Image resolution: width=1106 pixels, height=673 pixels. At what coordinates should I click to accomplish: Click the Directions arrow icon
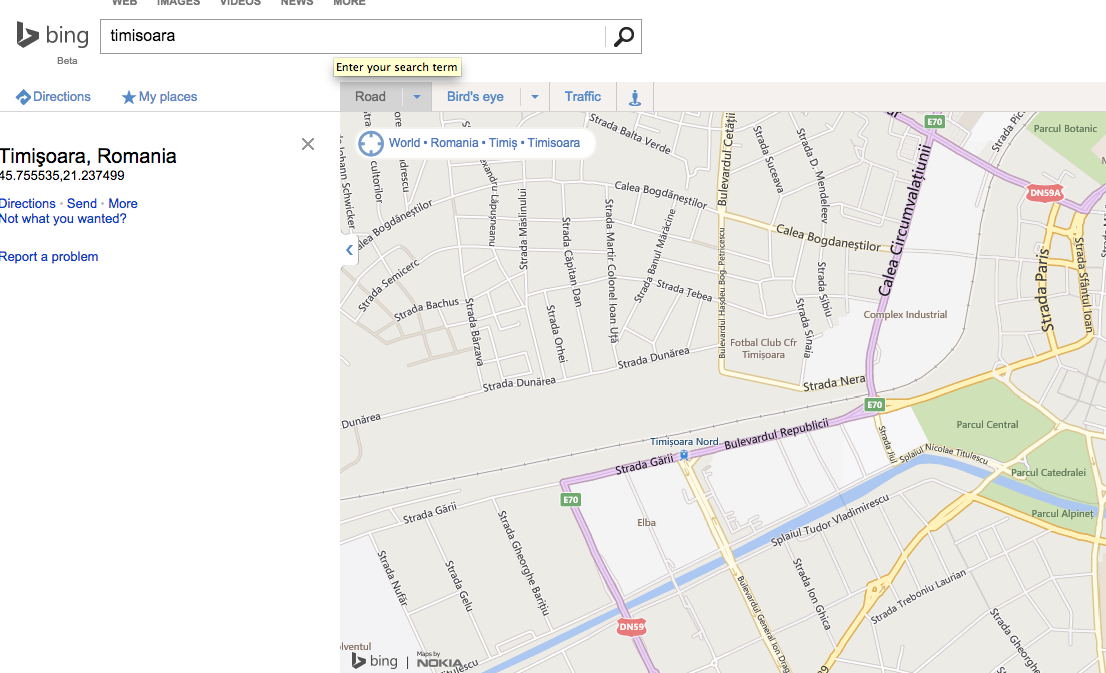[x=23, y=97]
